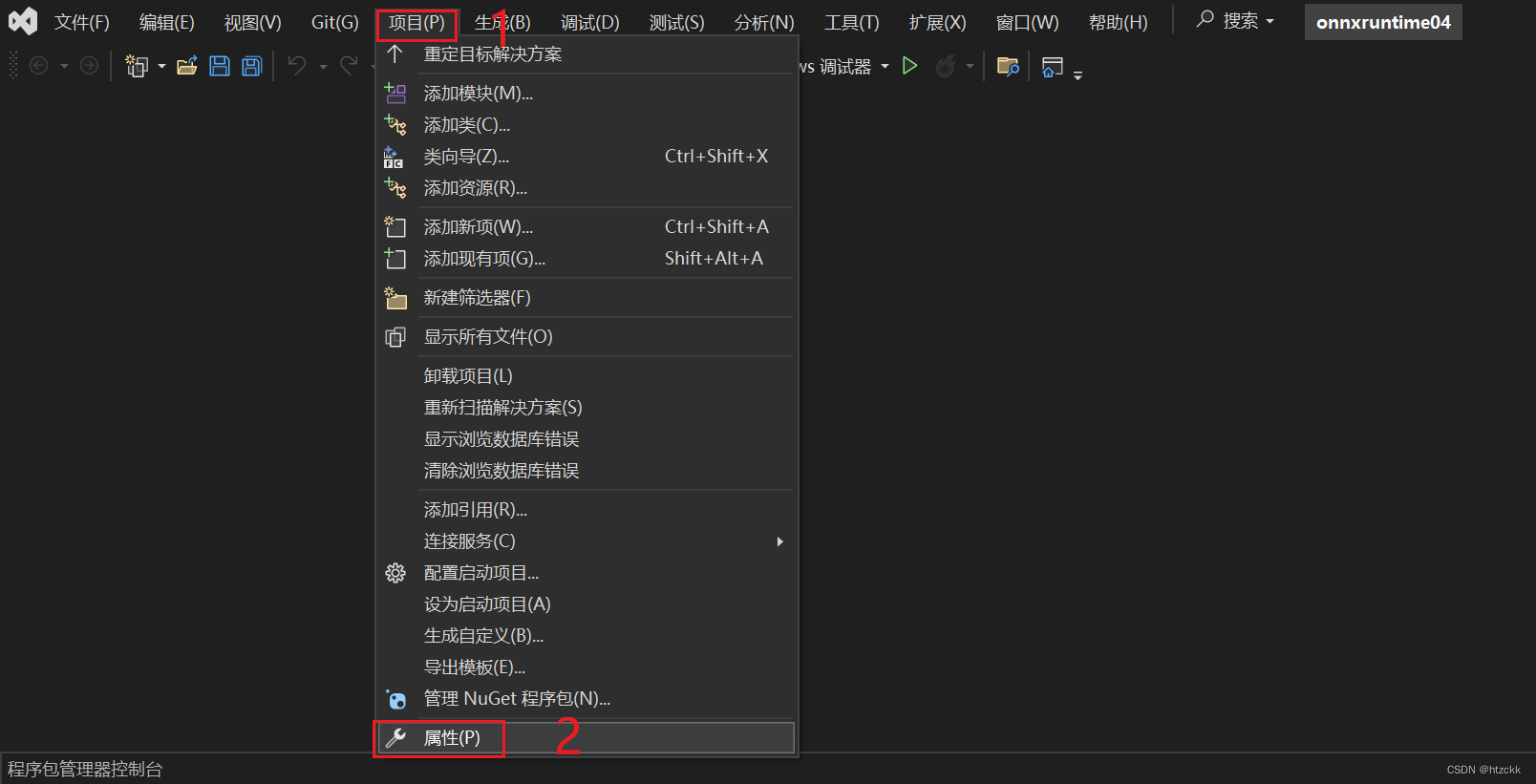Viewport: 1536px width, 784px height.
Task: Open the 调试(D) menu
Action: coord(590,22)
